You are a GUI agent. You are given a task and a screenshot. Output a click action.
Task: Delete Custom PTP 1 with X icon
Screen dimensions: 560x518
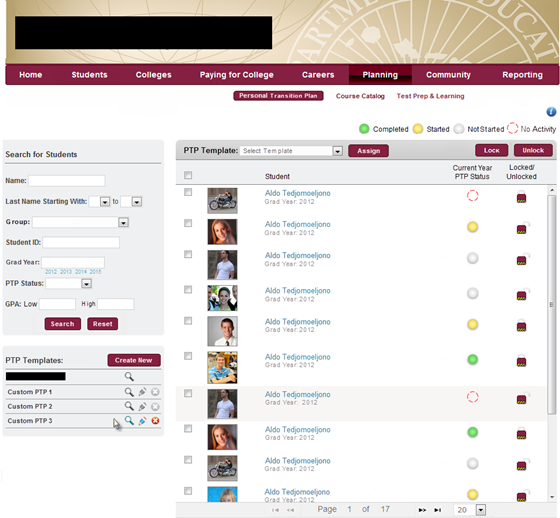point(155,392)
